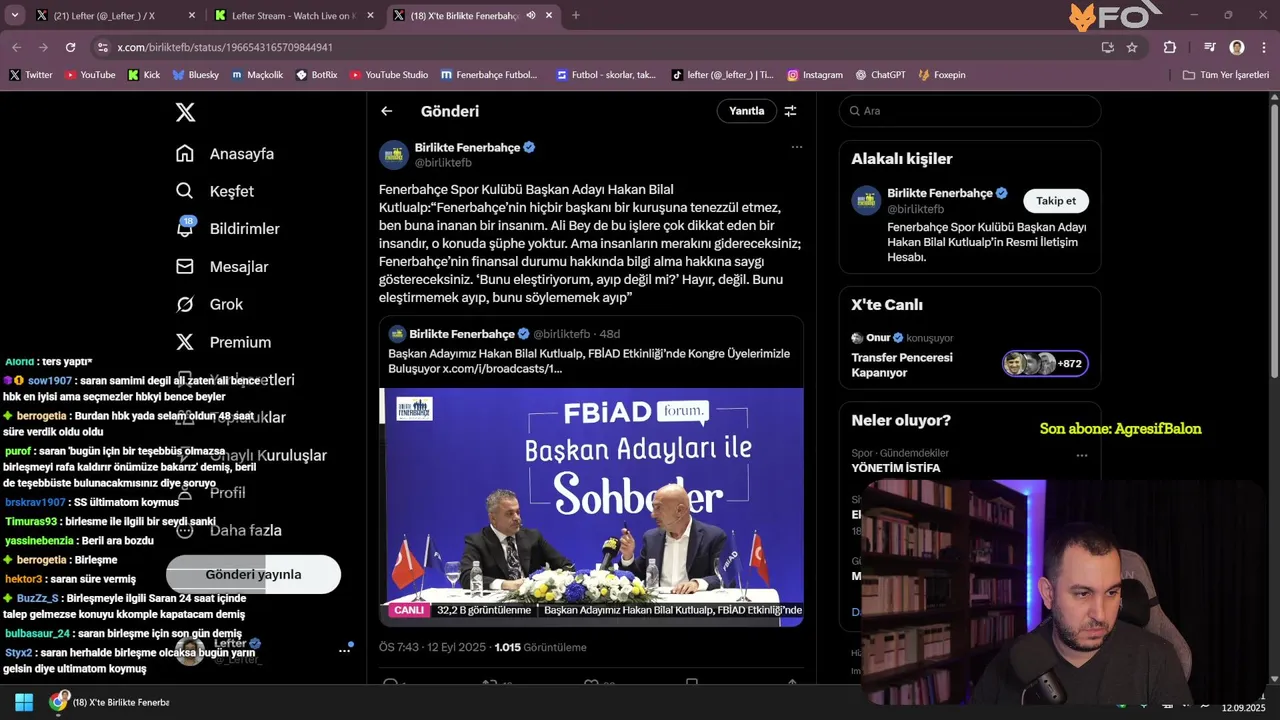Click the browser address bar URL
The width and height of the screenshot is (1280, 720).
[225, 47]
